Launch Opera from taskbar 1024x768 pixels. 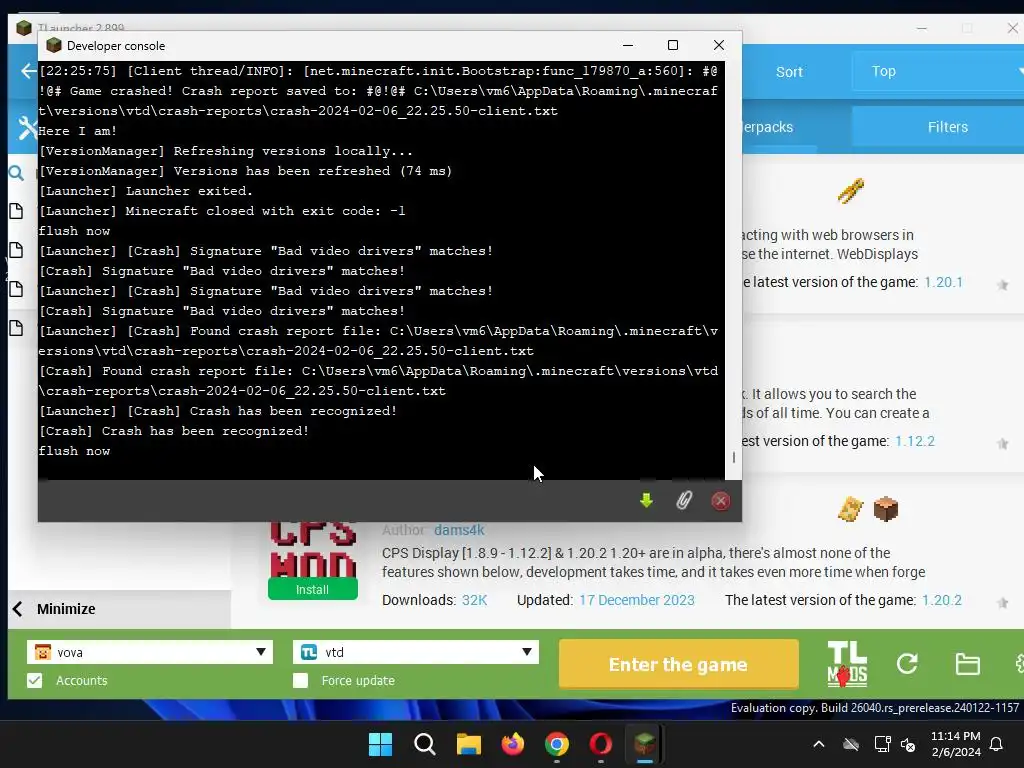pos(600,744)
